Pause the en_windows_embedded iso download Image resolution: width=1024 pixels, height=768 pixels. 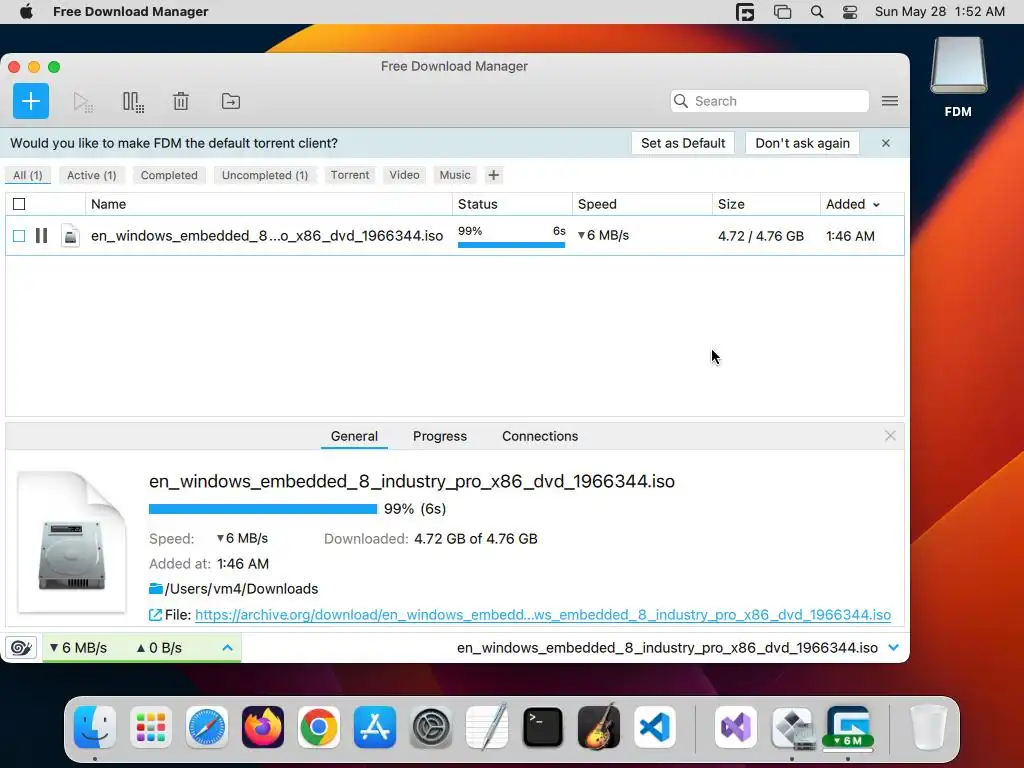point(42,236)
